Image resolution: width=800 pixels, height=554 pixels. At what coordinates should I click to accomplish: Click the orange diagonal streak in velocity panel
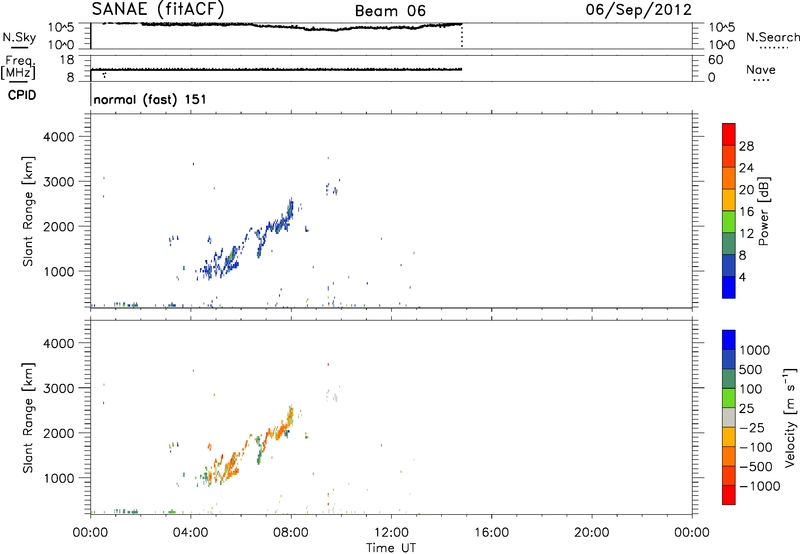point(247,446)
